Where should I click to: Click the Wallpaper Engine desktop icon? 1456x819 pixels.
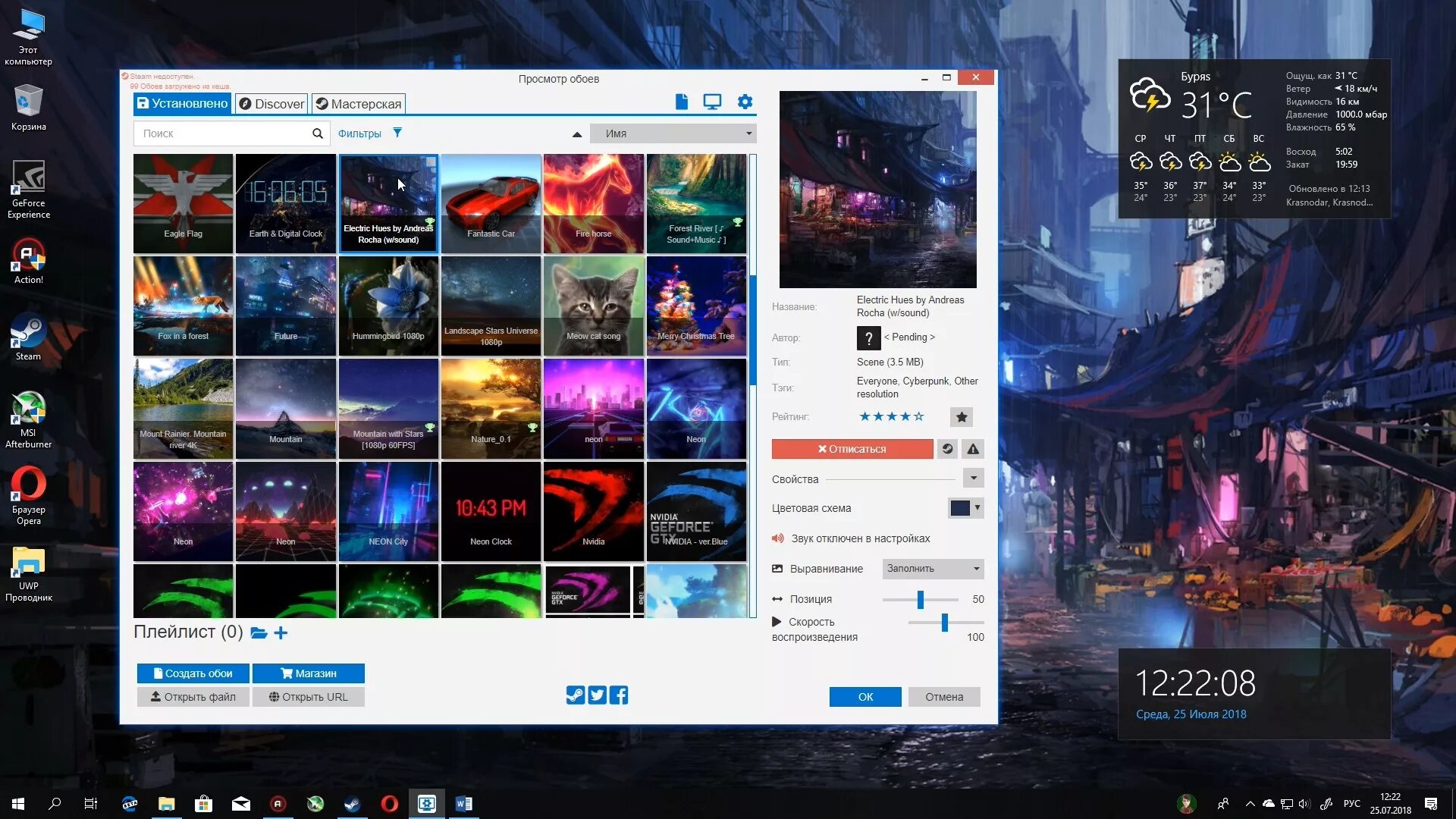point(428,803)
